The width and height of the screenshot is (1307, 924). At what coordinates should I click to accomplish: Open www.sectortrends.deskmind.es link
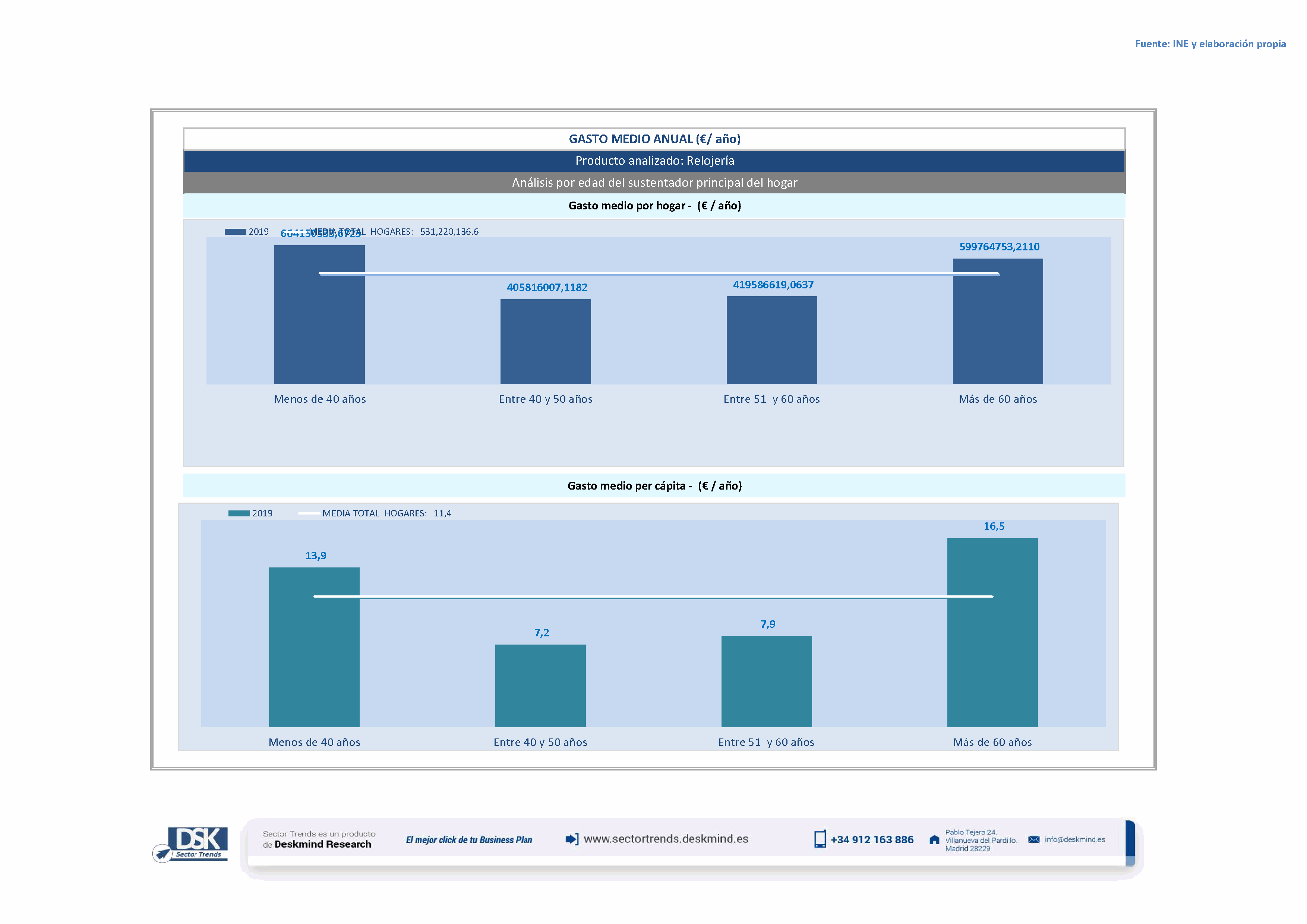pyautogui.click(x=666, y=839)
